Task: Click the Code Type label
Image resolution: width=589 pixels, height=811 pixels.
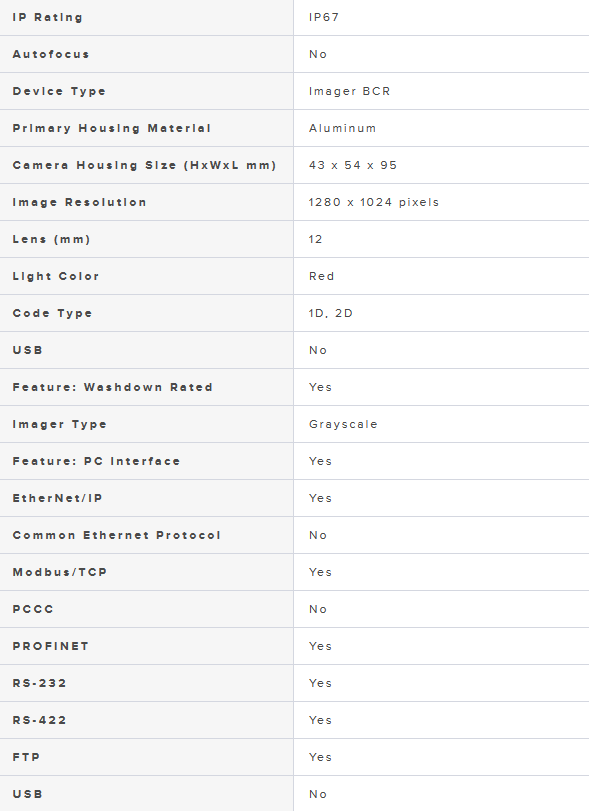Action: tap(52, 313)
